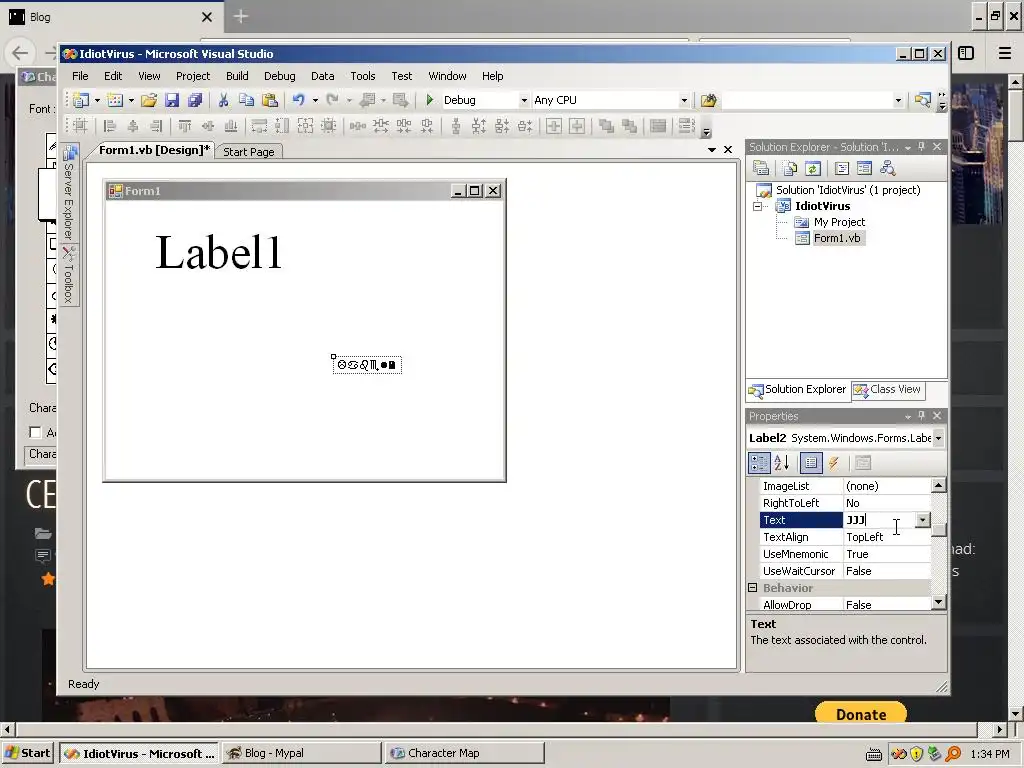The height and width of the screenshot is (768, 1024).
Task: Click the Open File folder icon
Action: (149, 100)
